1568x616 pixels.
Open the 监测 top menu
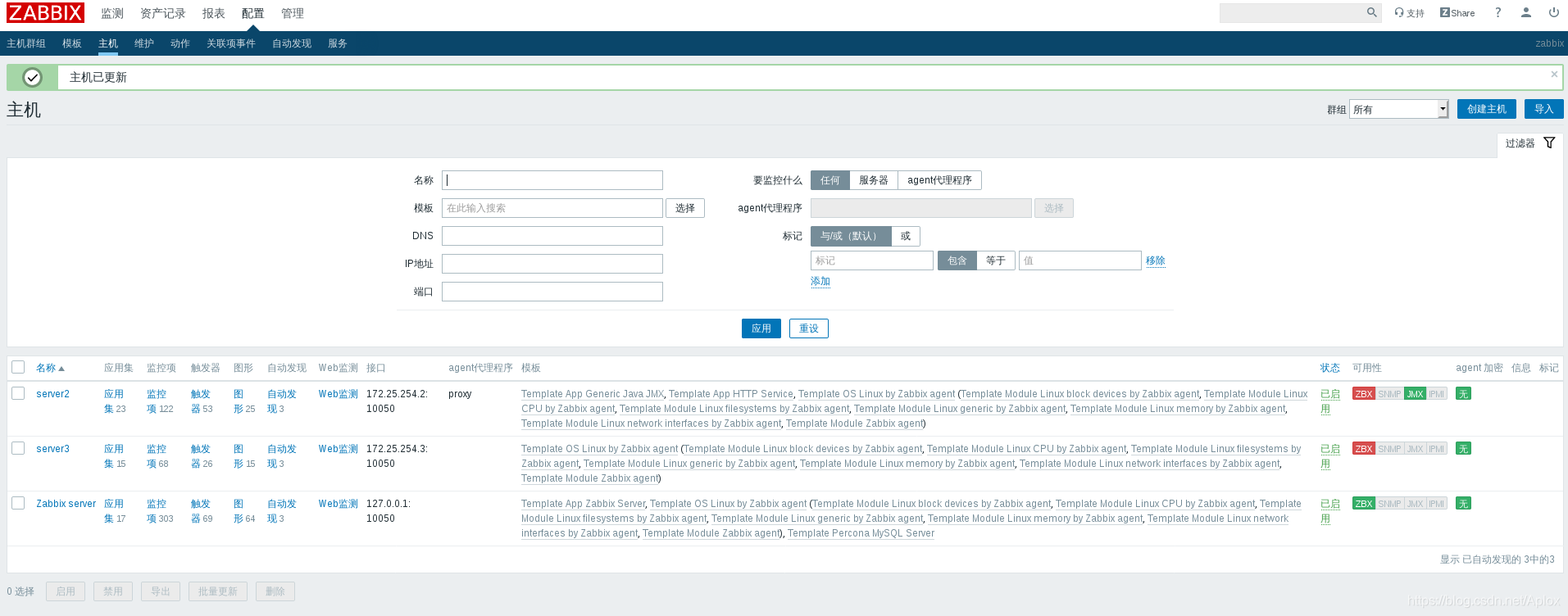[x=112, y=14]
